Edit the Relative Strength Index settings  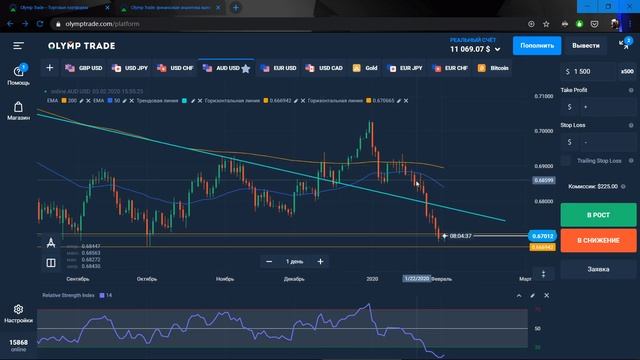click(x=533, y=296)
